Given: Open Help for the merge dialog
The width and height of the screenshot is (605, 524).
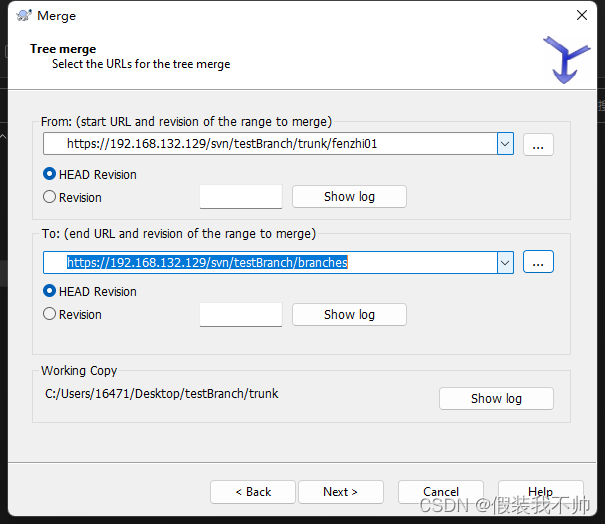Looking at the screenshot, I should (x=541, y=492).
